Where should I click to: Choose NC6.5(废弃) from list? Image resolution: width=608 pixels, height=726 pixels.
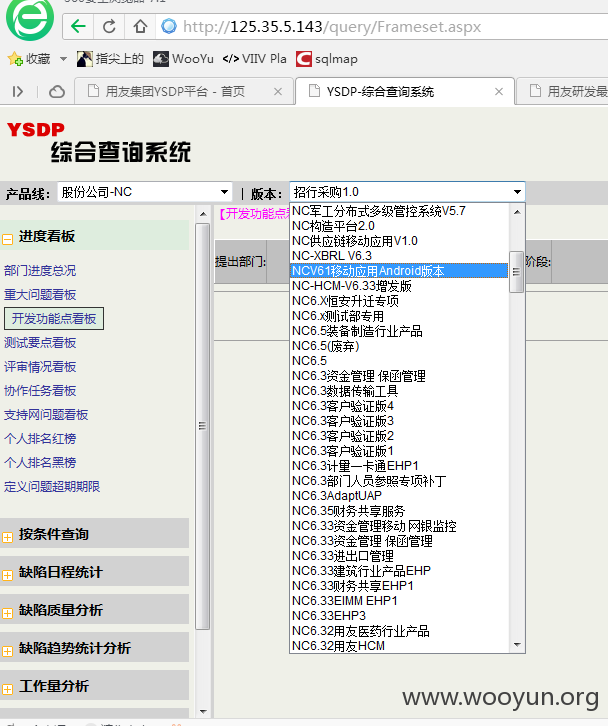pyautogui.click(x=399, y=346)
